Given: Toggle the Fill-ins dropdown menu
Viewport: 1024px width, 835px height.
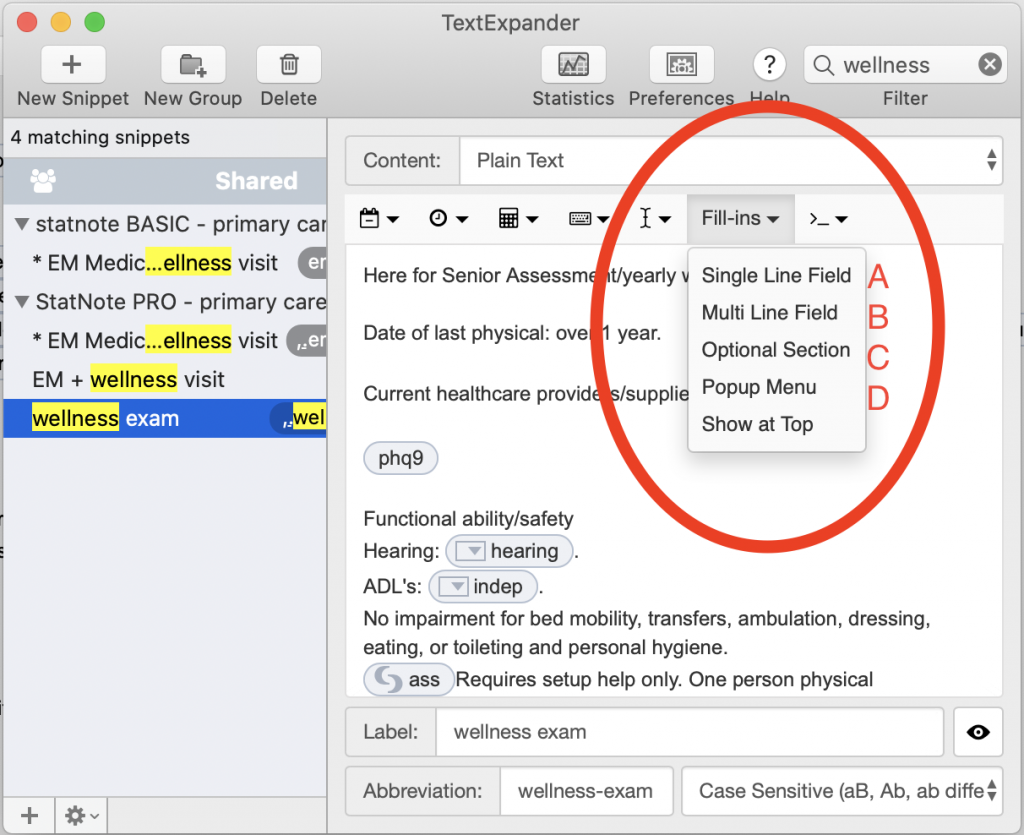Looking at the screenshot, I should [x=741, y=218].
